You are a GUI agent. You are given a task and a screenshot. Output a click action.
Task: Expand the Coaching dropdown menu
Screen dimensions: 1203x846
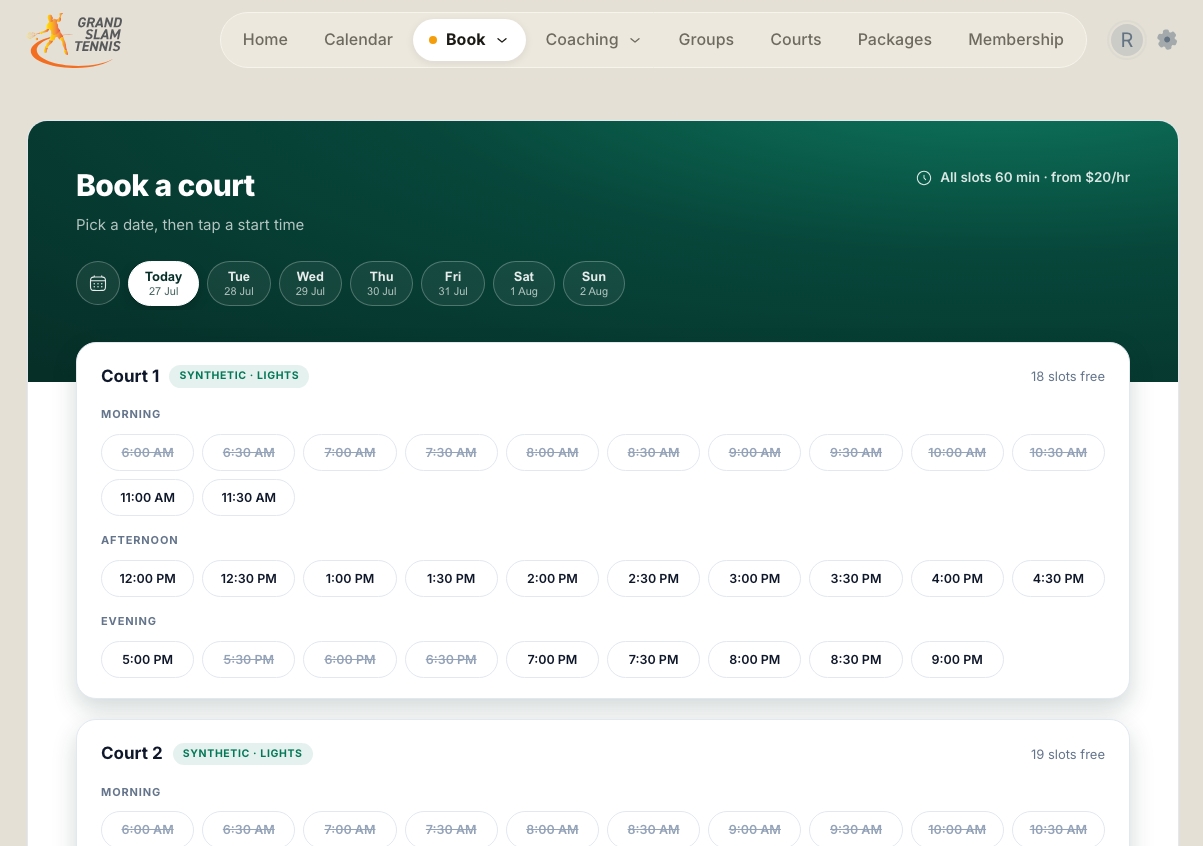point(593,40)
